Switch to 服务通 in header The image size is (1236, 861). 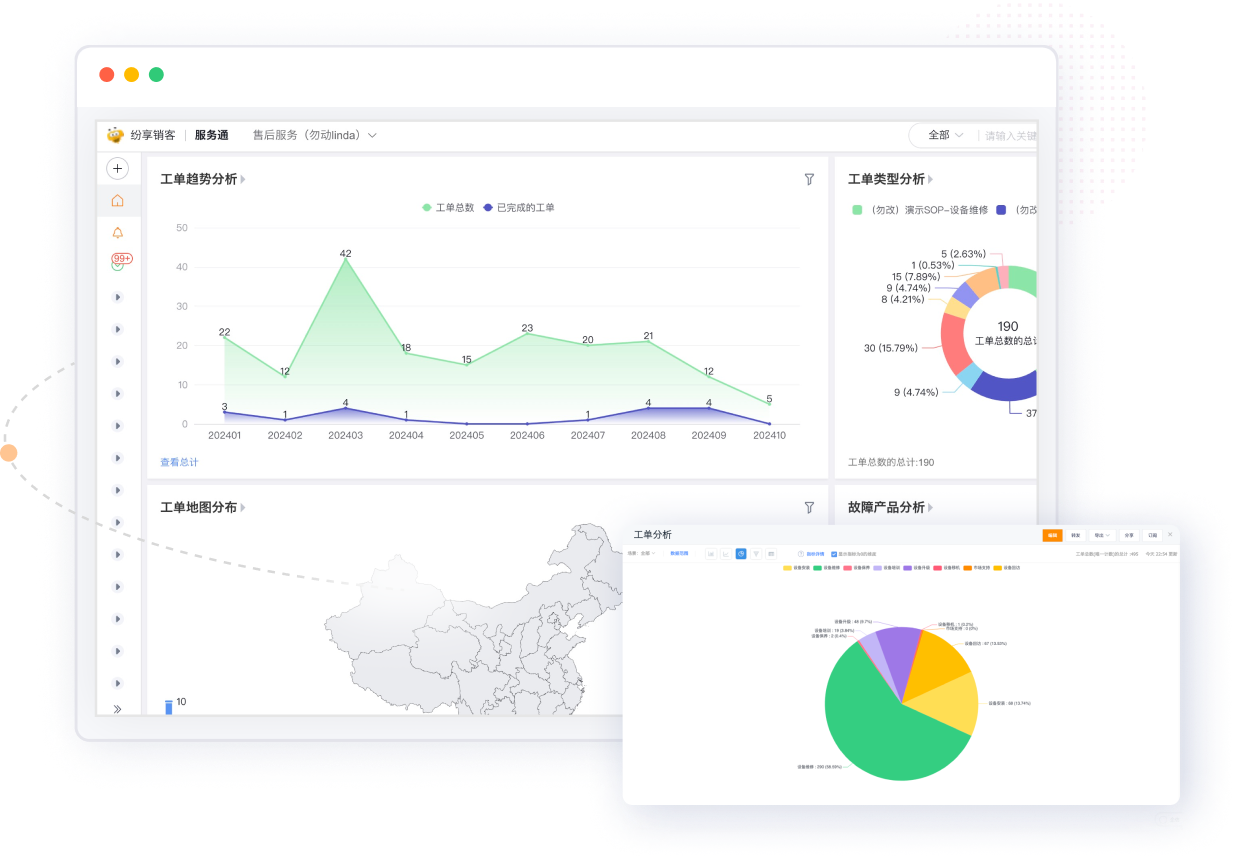[211, 135]
